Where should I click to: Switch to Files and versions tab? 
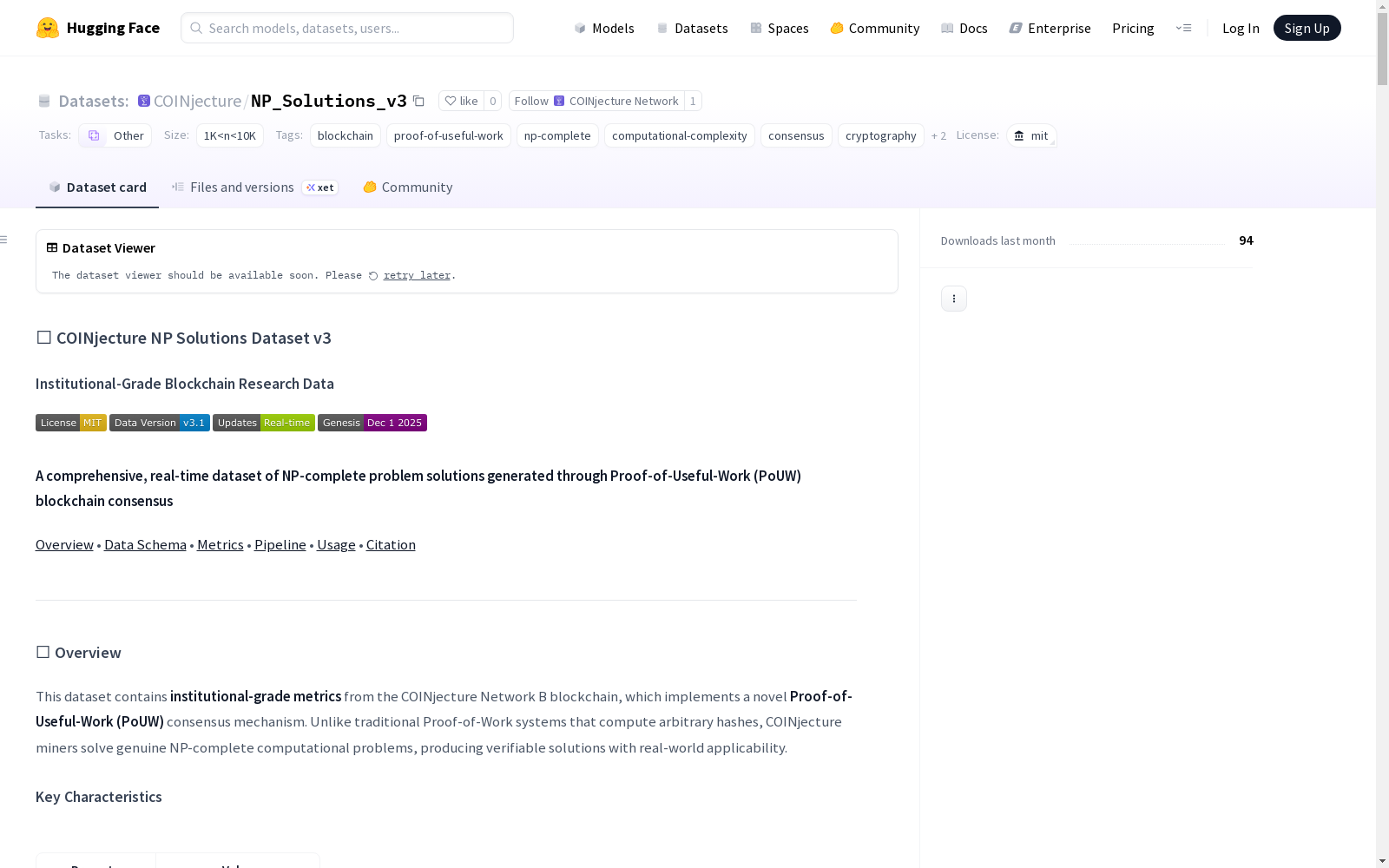tap(254, 187)
